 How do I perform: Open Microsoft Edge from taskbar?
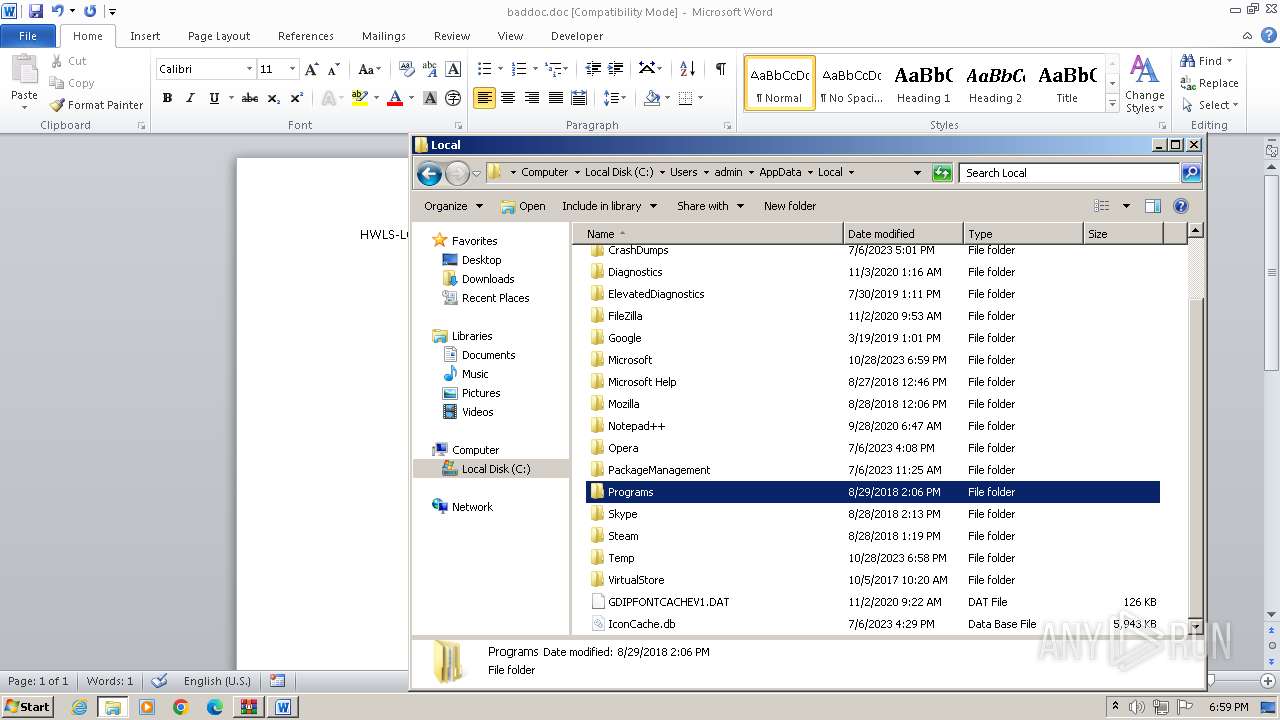click(214, 707)
